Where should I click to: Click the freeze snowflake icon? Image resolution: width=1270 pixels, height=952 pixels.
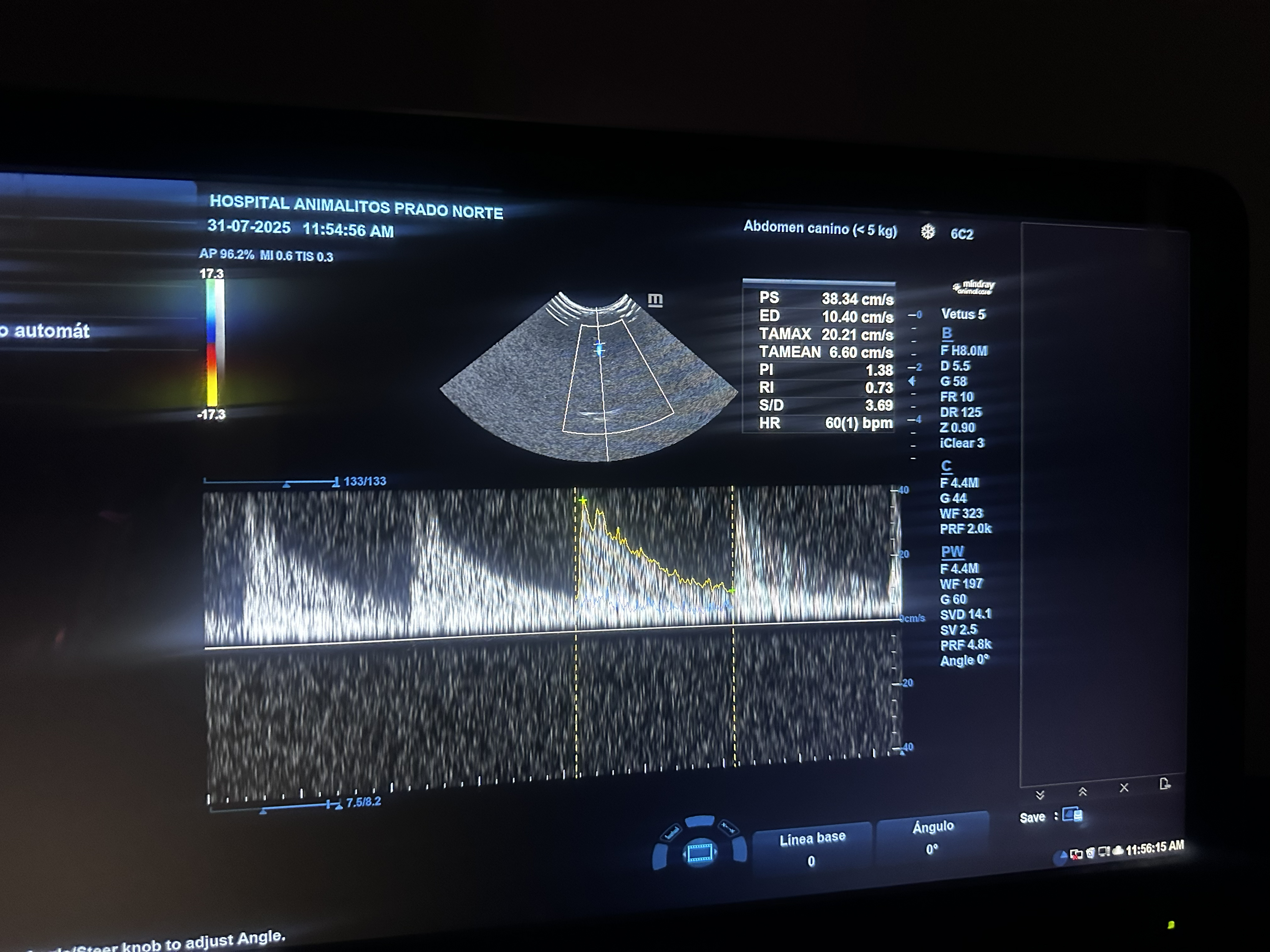click(x=928, y=232)
